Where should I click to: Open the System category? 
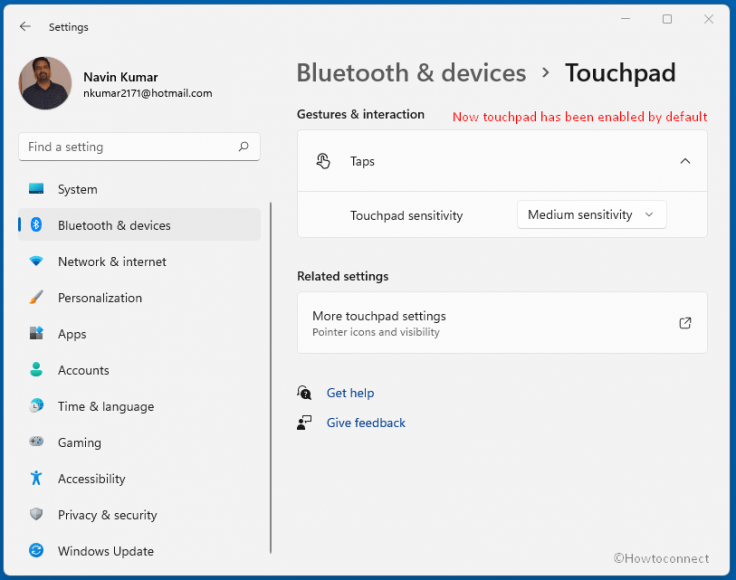139,189
